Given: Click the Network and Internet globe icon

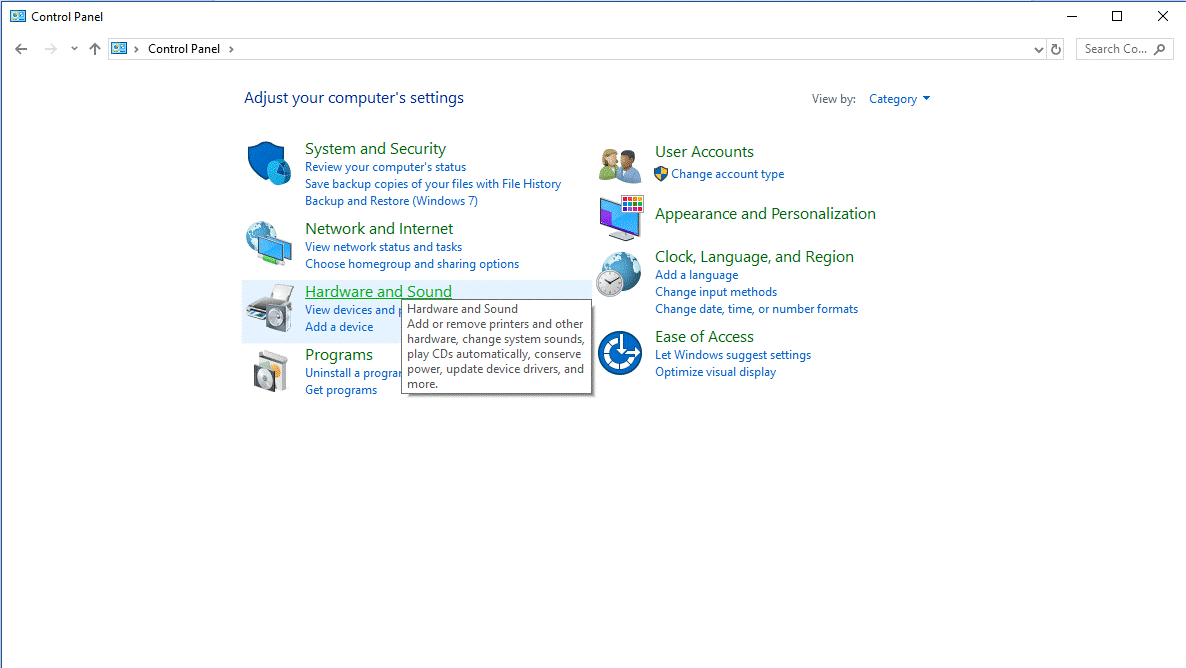Looking at the screenshot, I should pyautogui.click(x=269, y=243).
